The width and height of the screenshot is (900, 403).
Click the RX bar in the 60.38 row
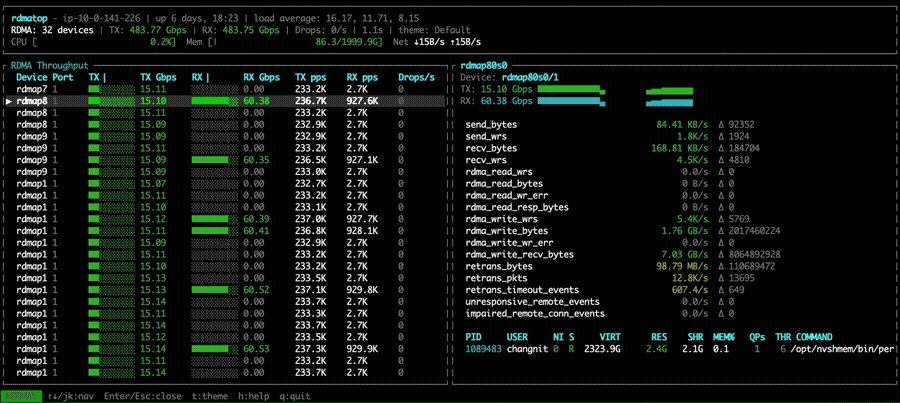point(215,101)
